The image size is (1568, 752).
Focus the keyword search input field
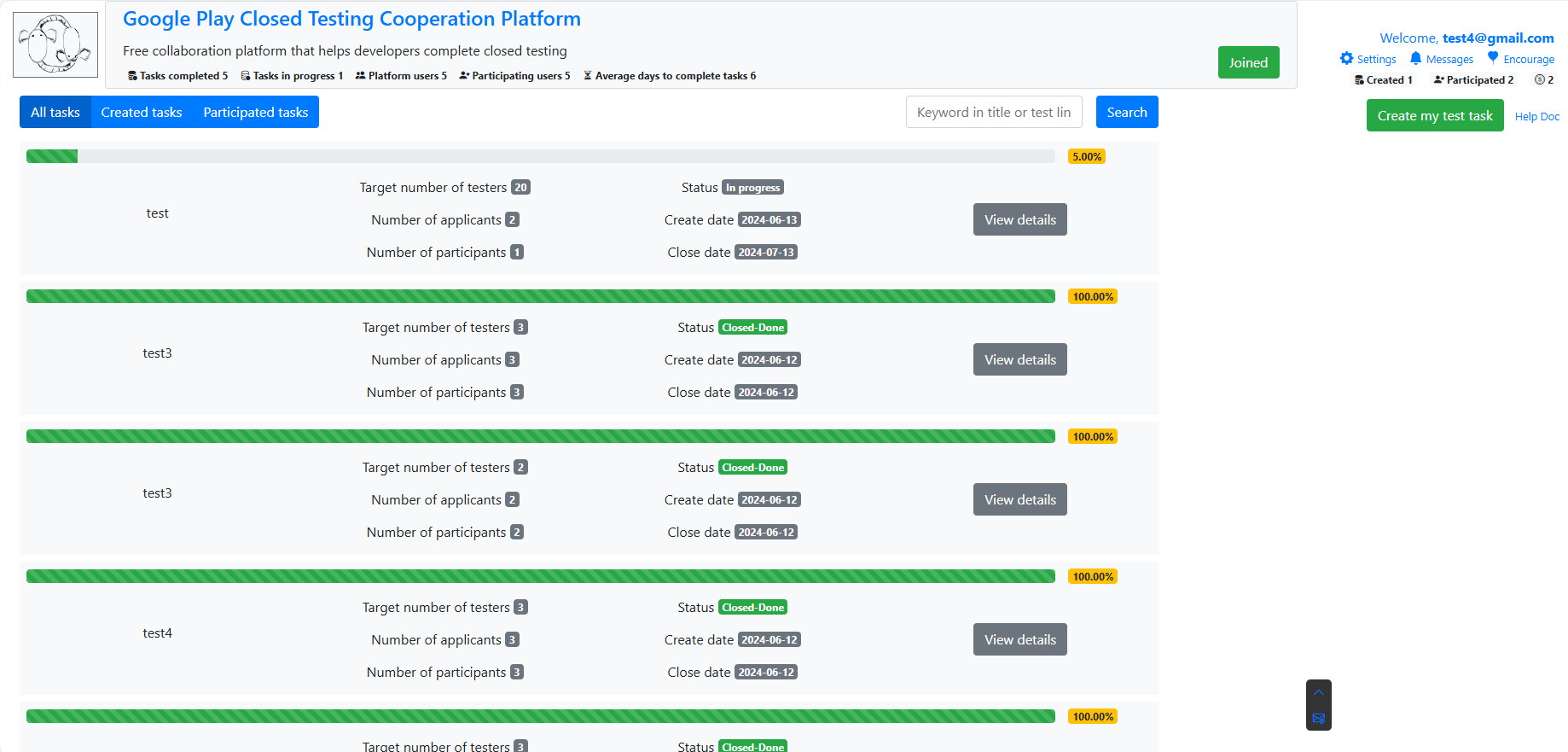point(994,112)
